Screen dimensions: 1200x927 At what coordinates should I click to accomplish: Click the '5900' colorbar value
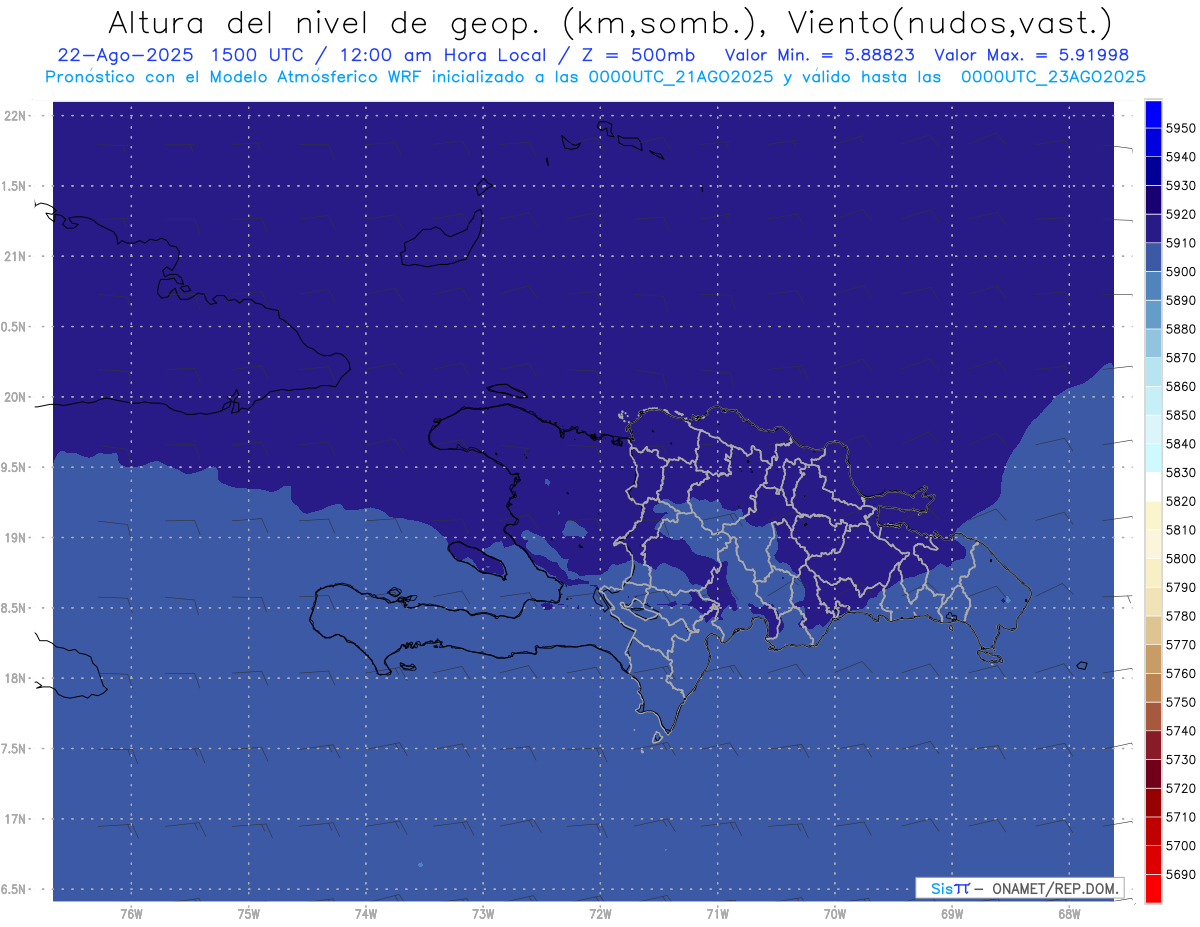pyautogui.click(x=1180, y=272)
